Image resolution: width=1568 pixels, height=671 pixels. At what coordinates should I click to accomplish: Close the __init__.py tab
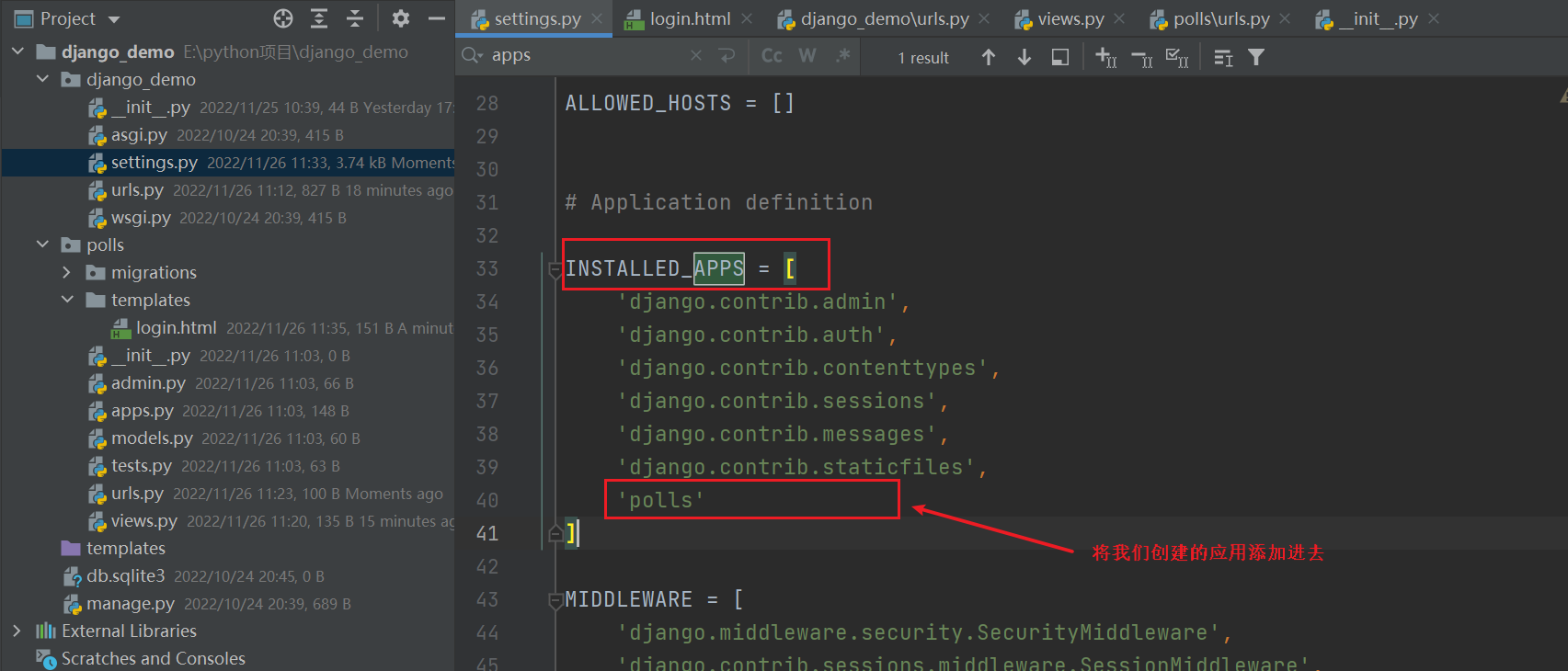(x=1434, y=18)
